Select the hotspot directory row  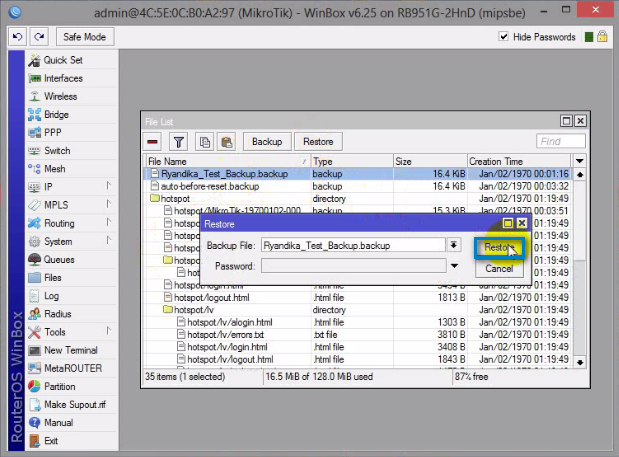tap(358, 199)
